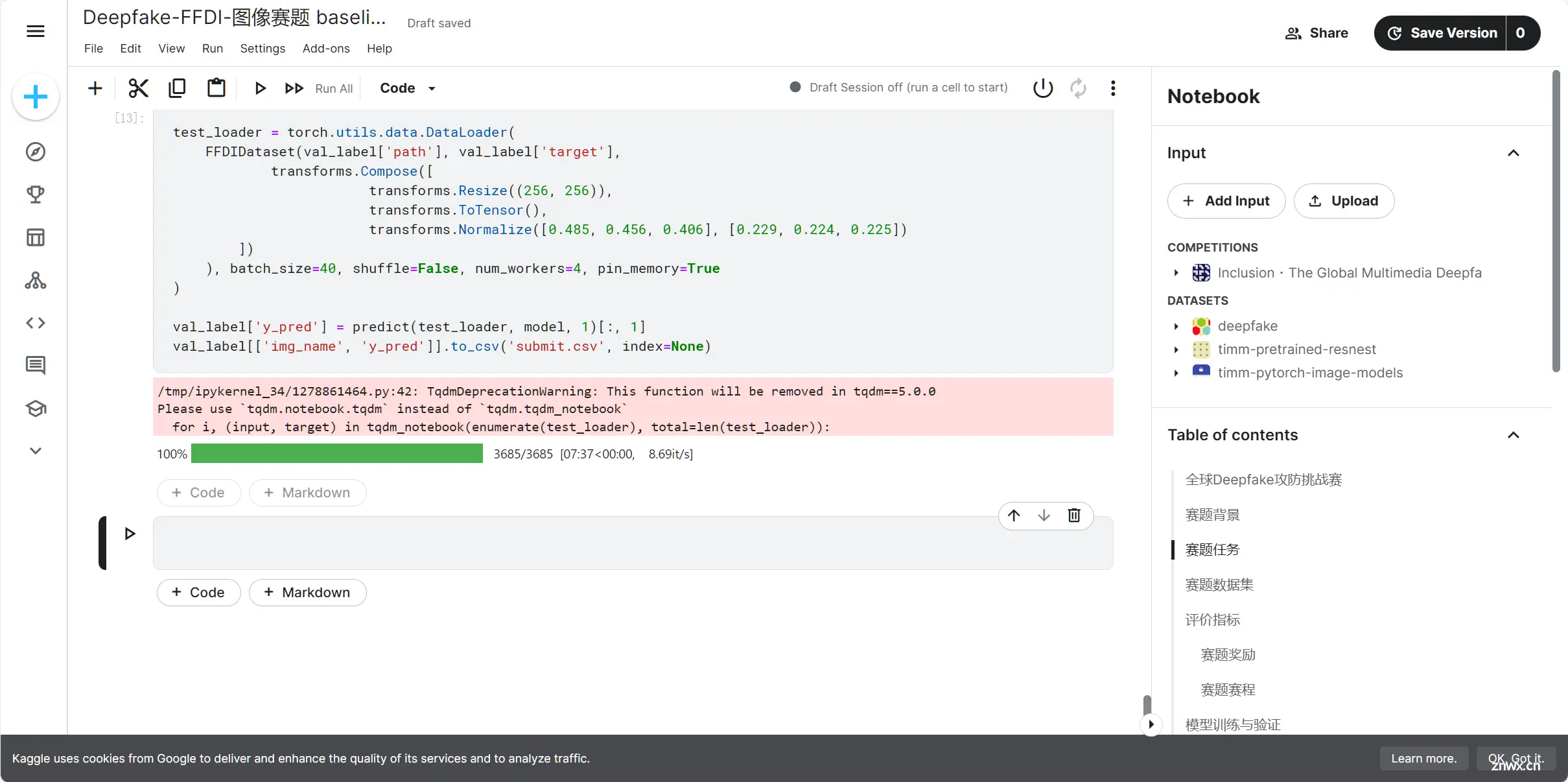Open the Help menu
The image size is (1568, 782).
[x=379, y=49]
